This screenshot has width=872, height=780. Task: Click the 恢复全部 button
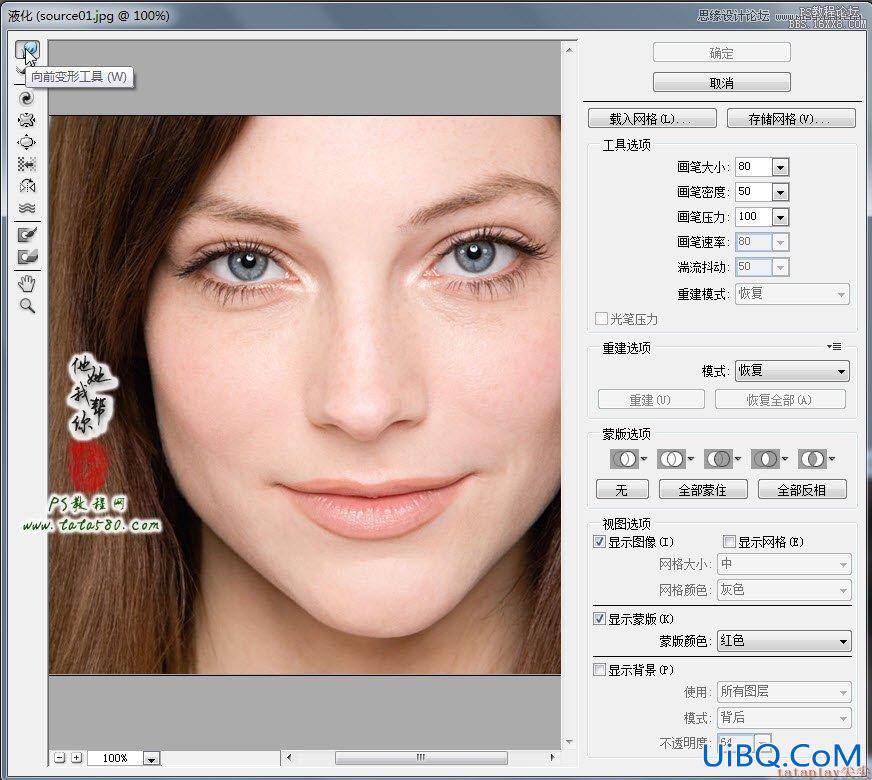click(x=780, y=400)
